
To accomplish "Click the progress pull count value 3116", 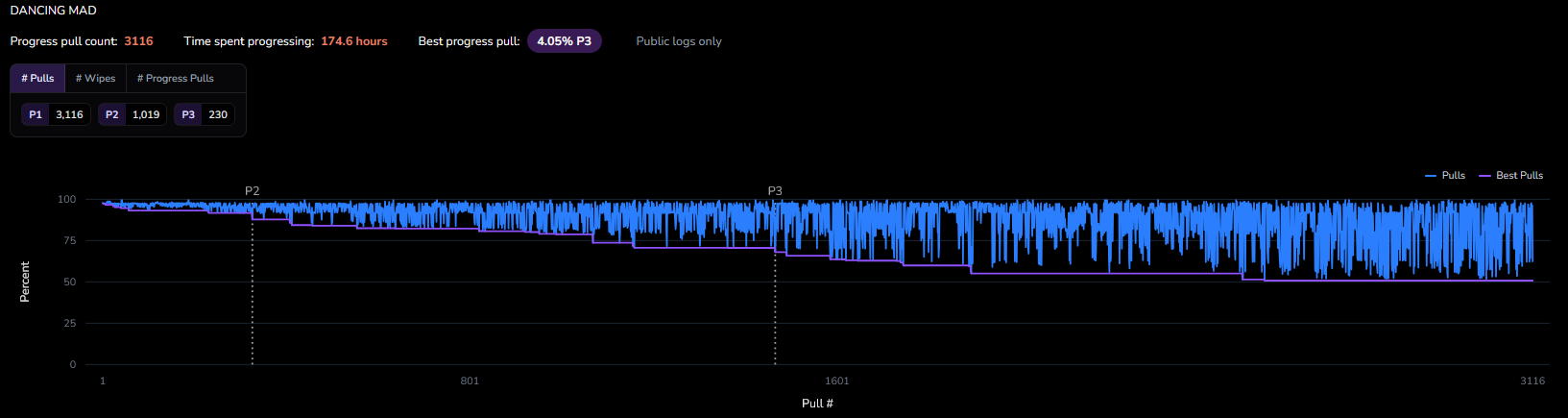I will point(138,41).
